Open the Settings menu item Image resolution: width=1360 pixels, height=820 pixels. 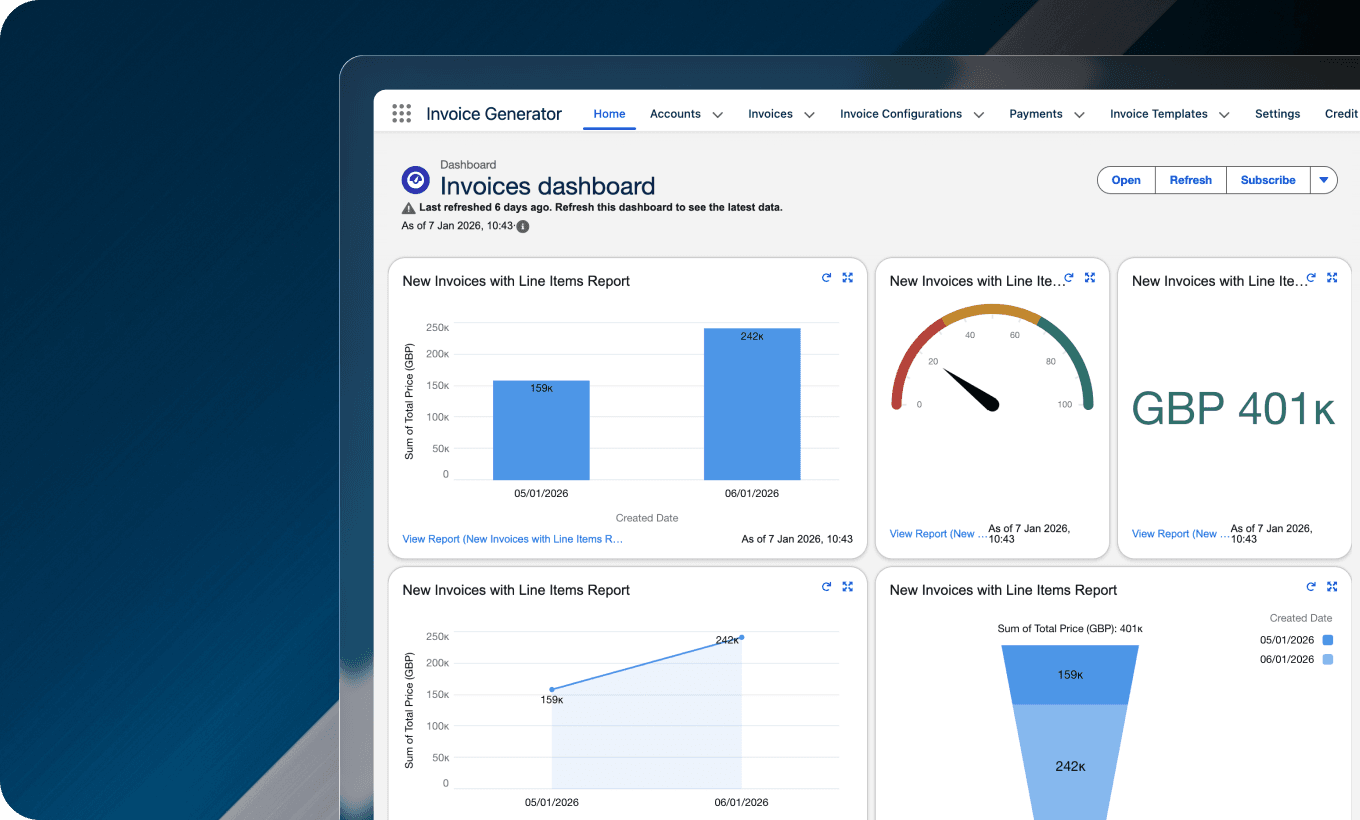(1277, 114)
